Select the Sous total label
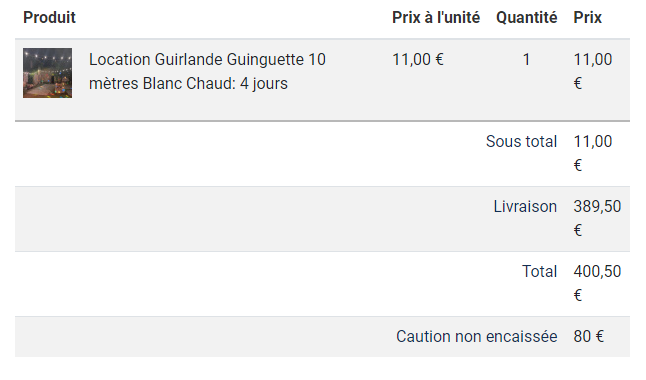The width and height of the screenshot is (646, 380). tap(521, 141)
